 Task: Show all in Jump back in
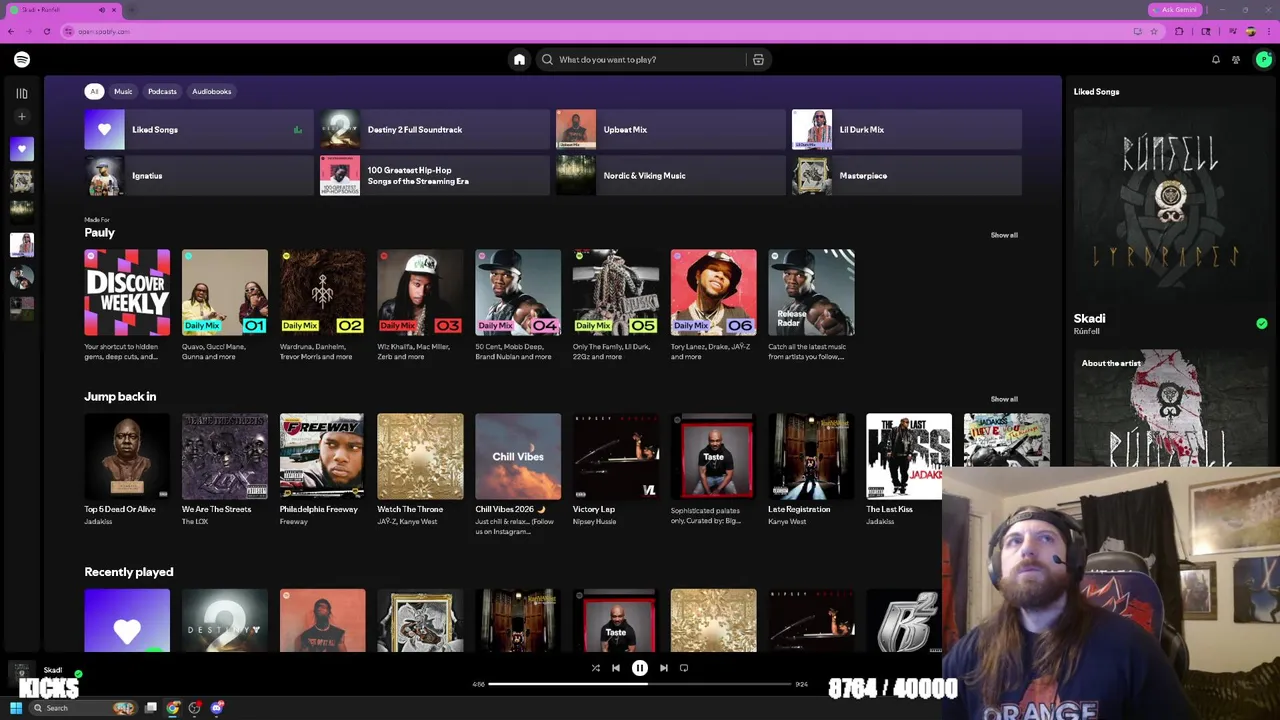1004,399
